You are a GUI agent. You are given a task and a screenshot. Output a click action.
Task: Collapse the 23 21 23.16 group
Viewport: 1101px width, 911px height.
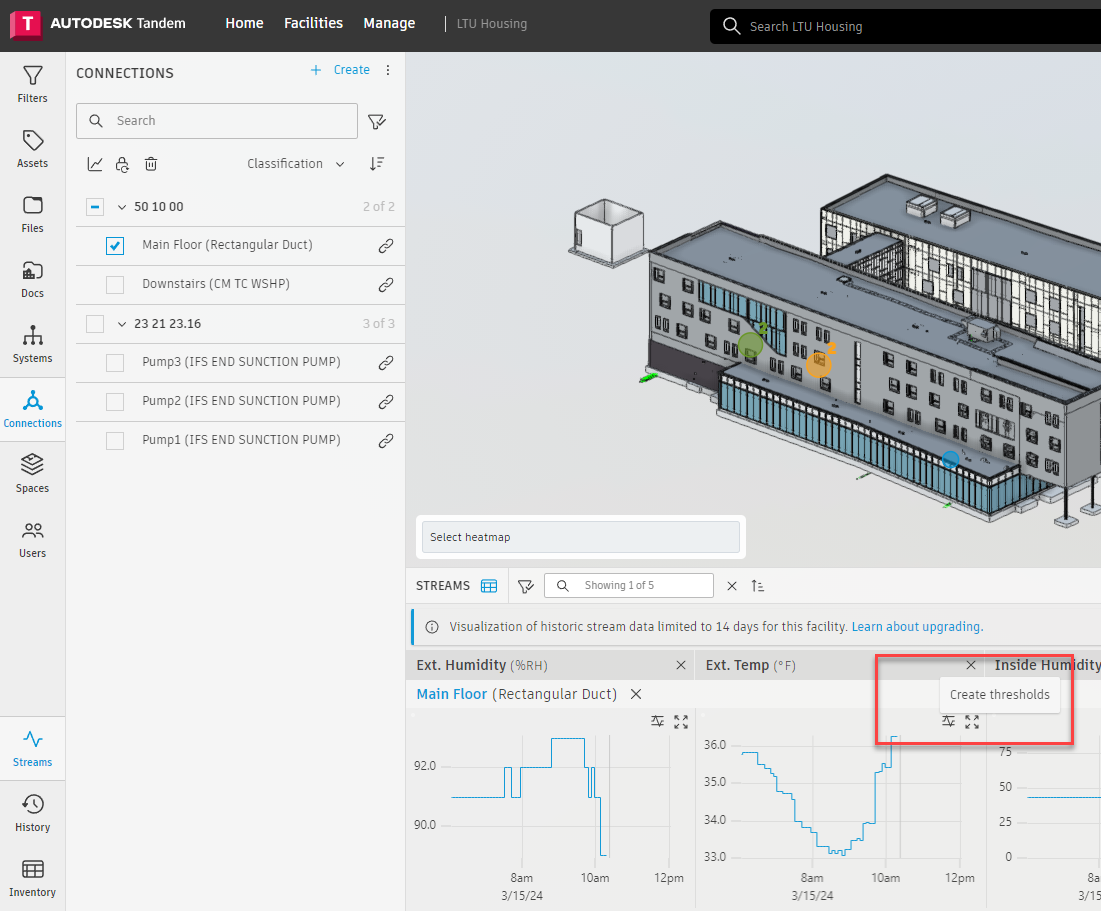[x=122, y=324]
